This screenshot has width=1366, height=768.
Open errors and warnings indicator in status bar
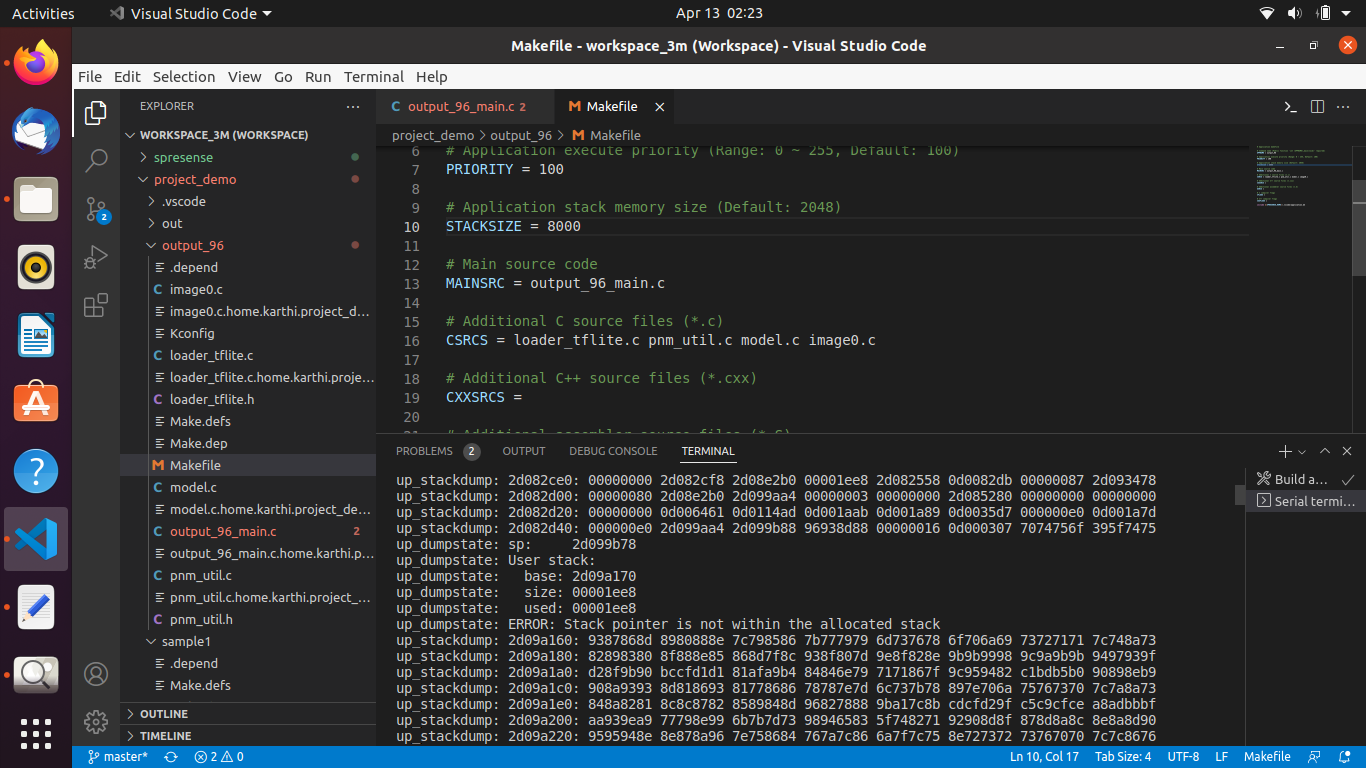[x=219, y=757]
